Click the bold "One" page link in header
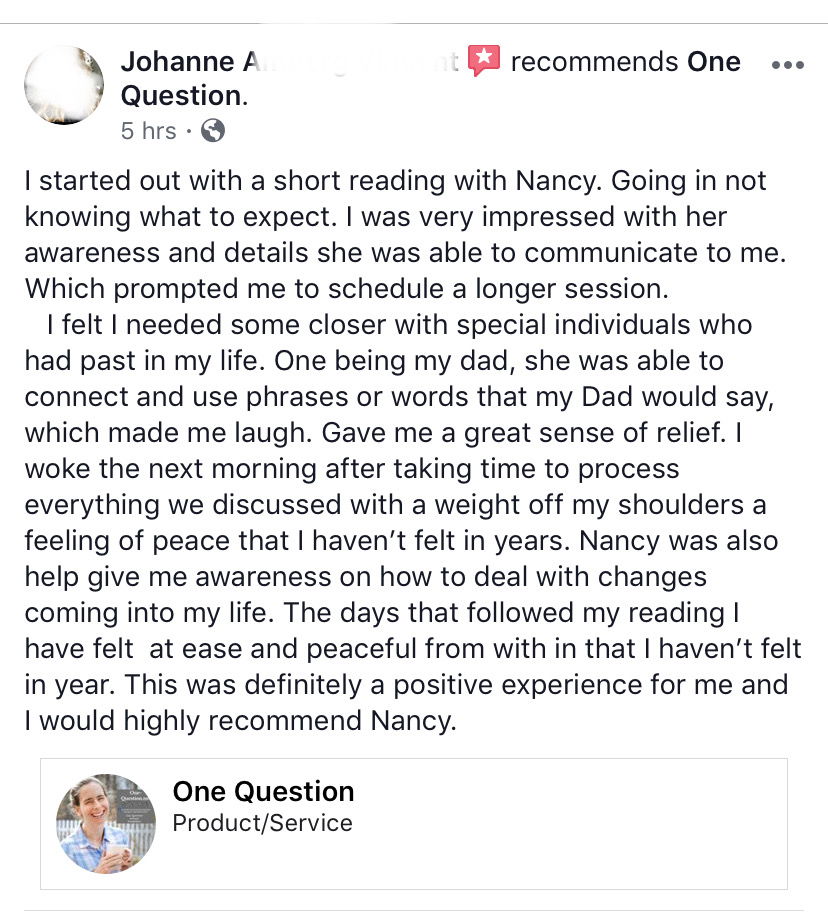828x922 pixels. (714, 62)
